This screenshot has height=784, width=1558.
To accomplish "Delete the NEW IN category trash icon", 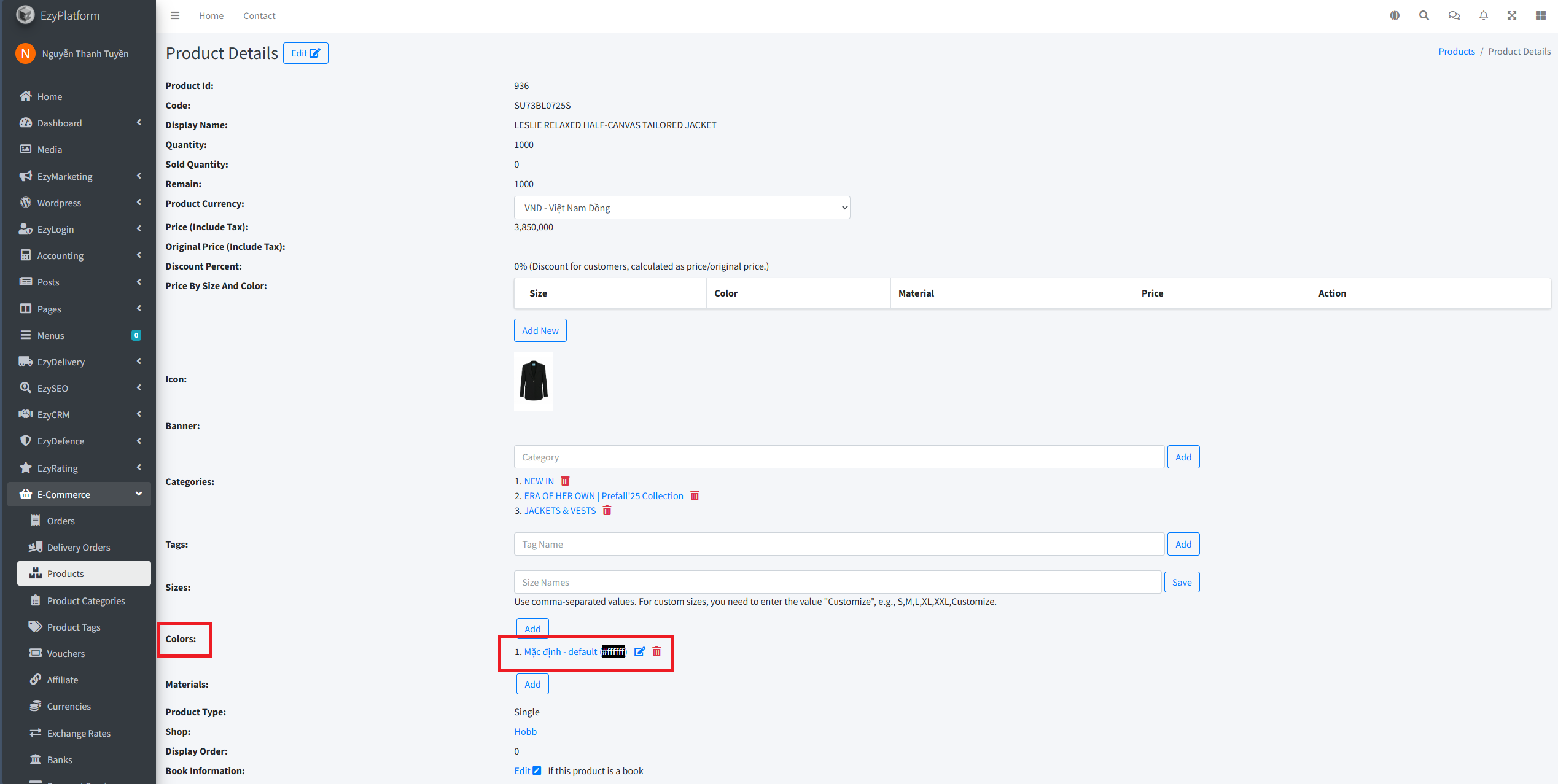I will coord(565,481).
